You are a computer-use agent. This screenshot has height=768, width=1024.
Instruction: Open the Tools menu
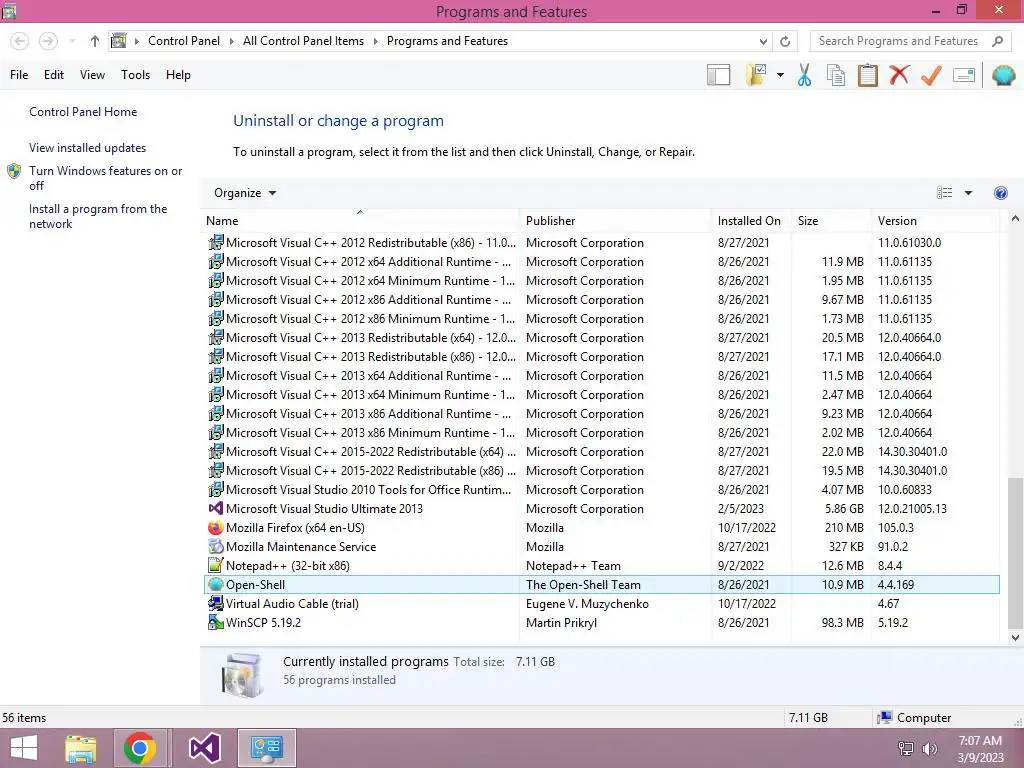[x=135, y=75]
